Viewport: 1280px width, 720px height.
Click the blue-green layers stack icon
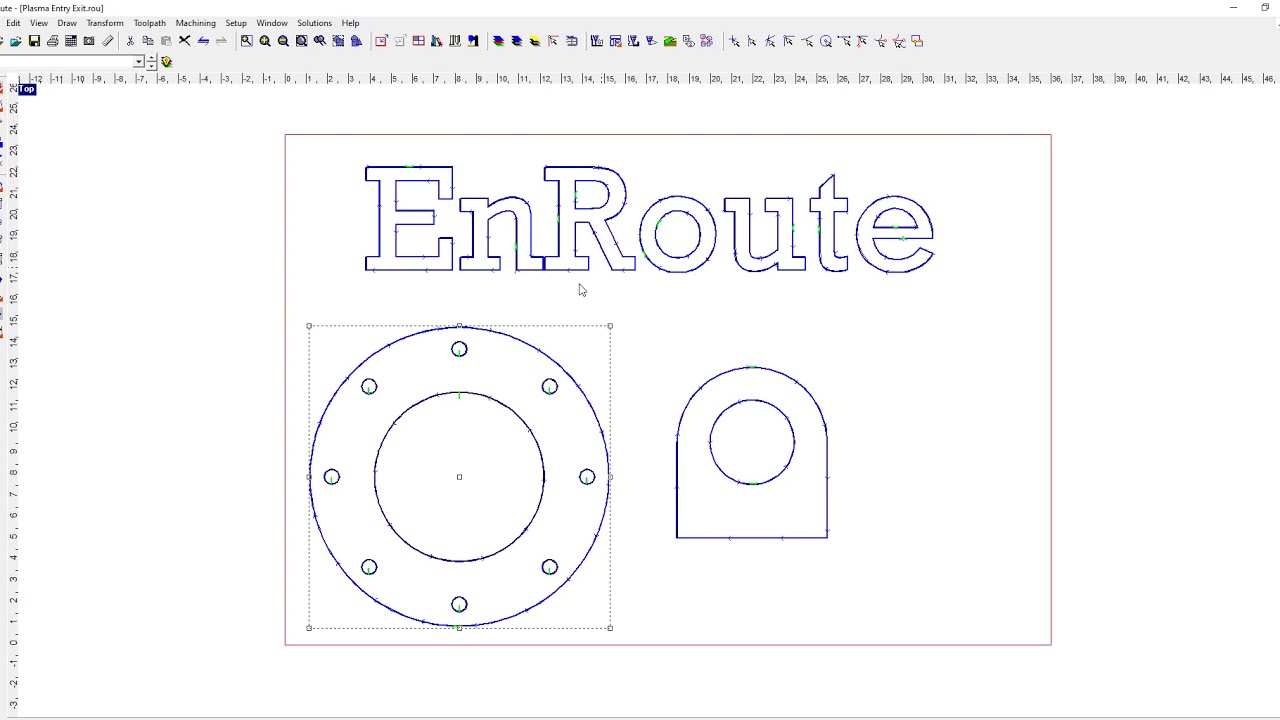pyautogui.click(x=498, y=41)
